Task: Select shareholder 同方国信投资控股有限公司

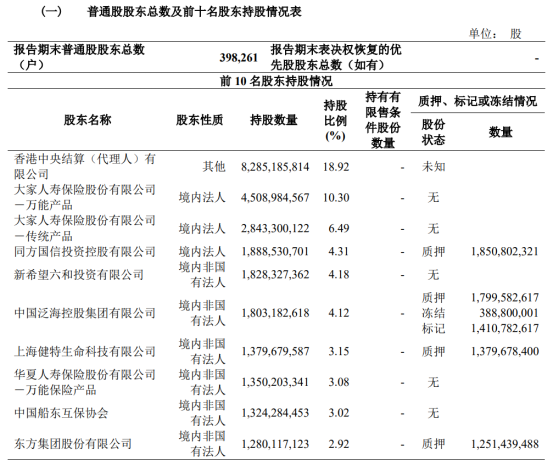Action: click(85, 252)
